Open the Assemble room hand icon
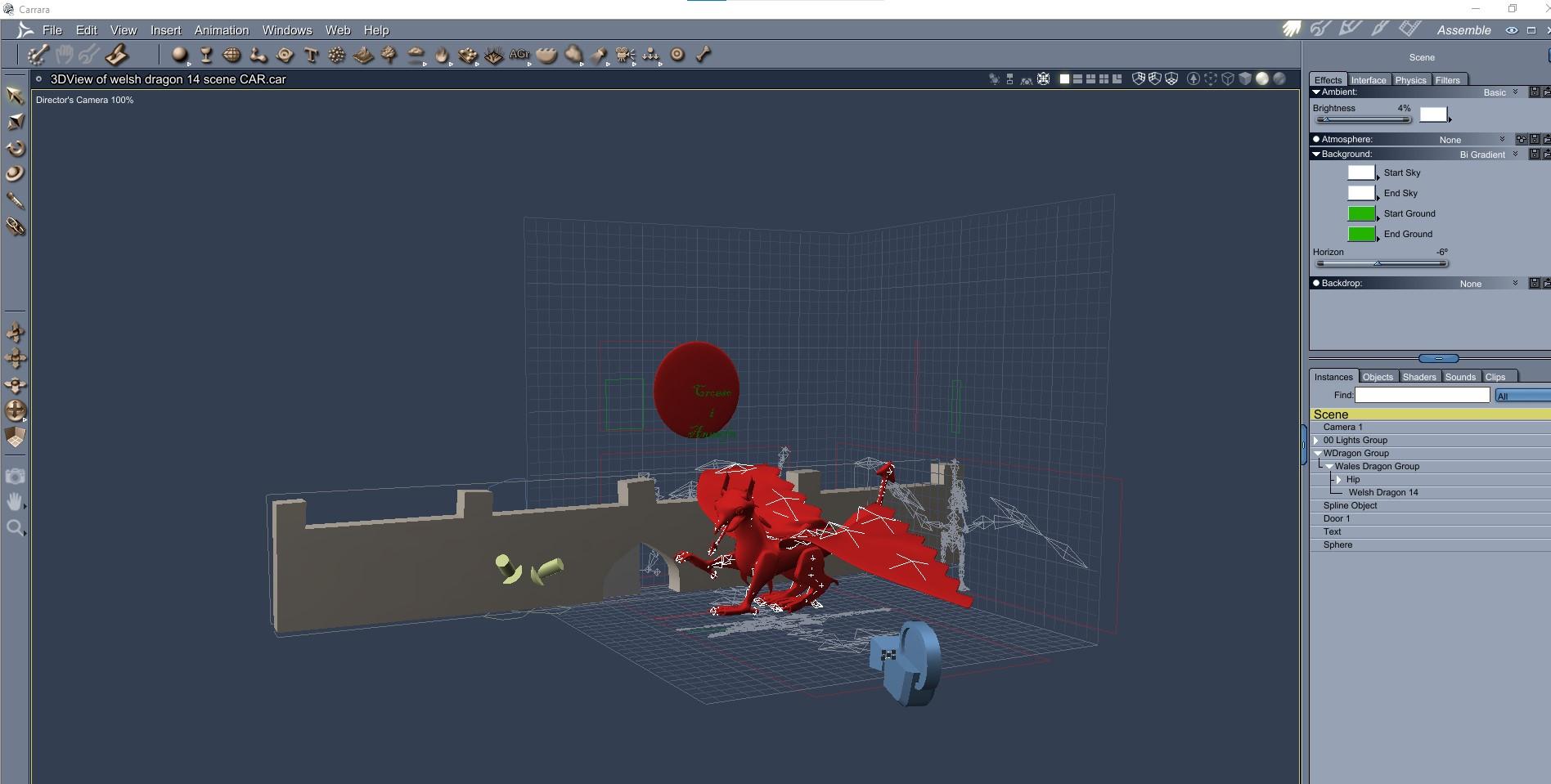This screenshot has height=784, width=1551. 1292,29
